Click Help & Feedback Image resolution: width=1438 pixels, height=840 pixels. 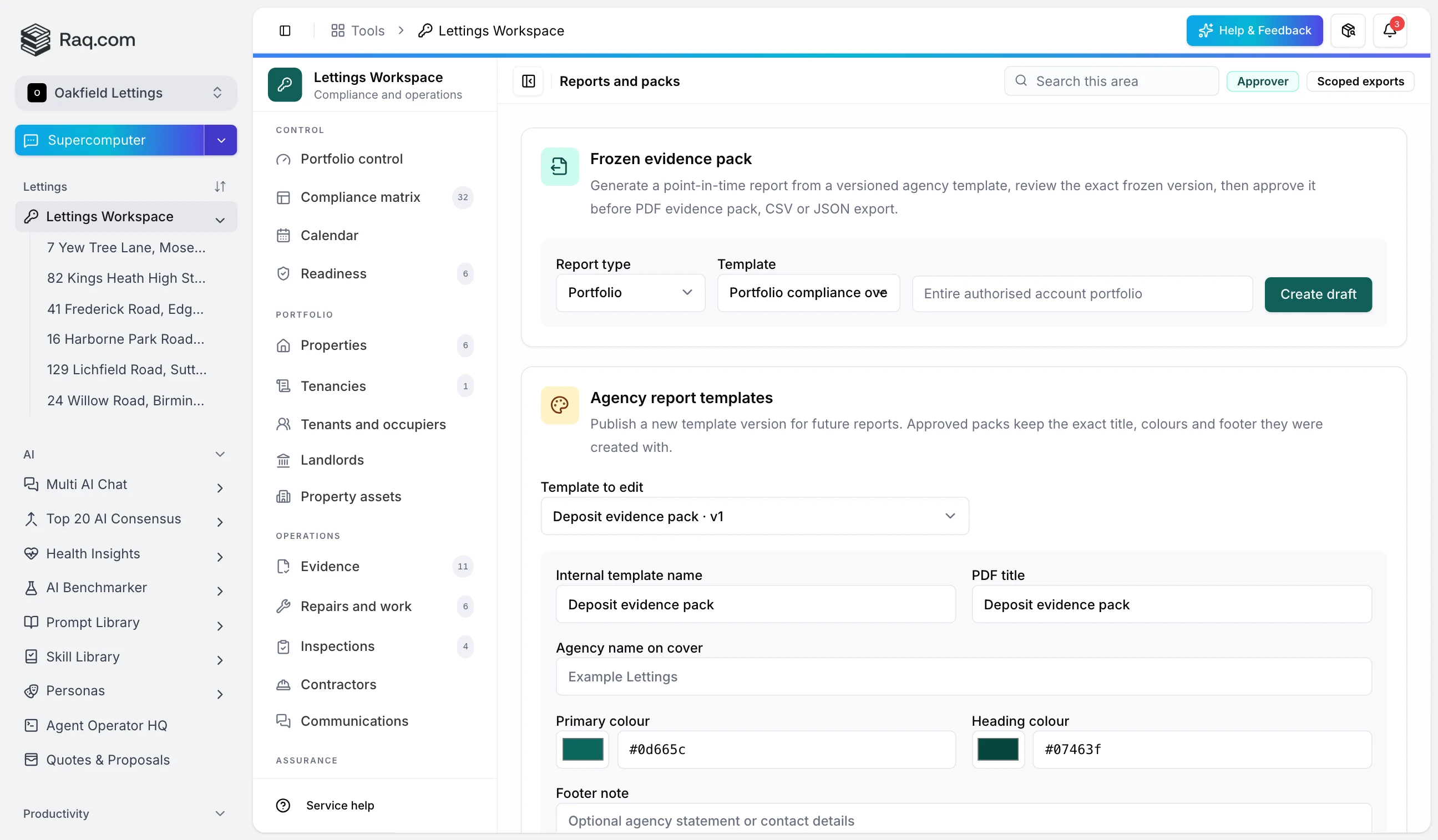pyautogui.click(x=1254, y=31)
